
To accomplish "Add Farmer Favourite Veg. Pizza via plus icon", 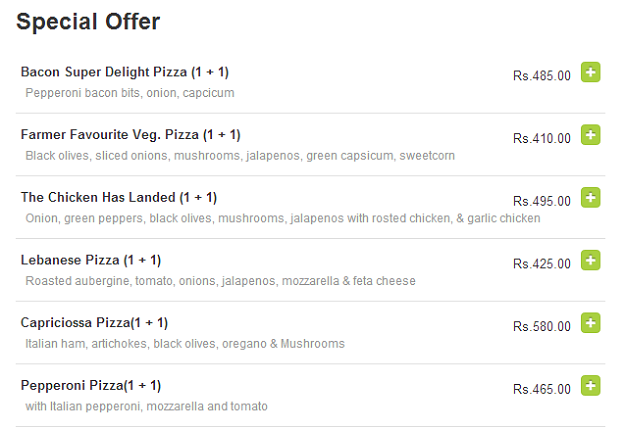I will (x=590, y=135).
